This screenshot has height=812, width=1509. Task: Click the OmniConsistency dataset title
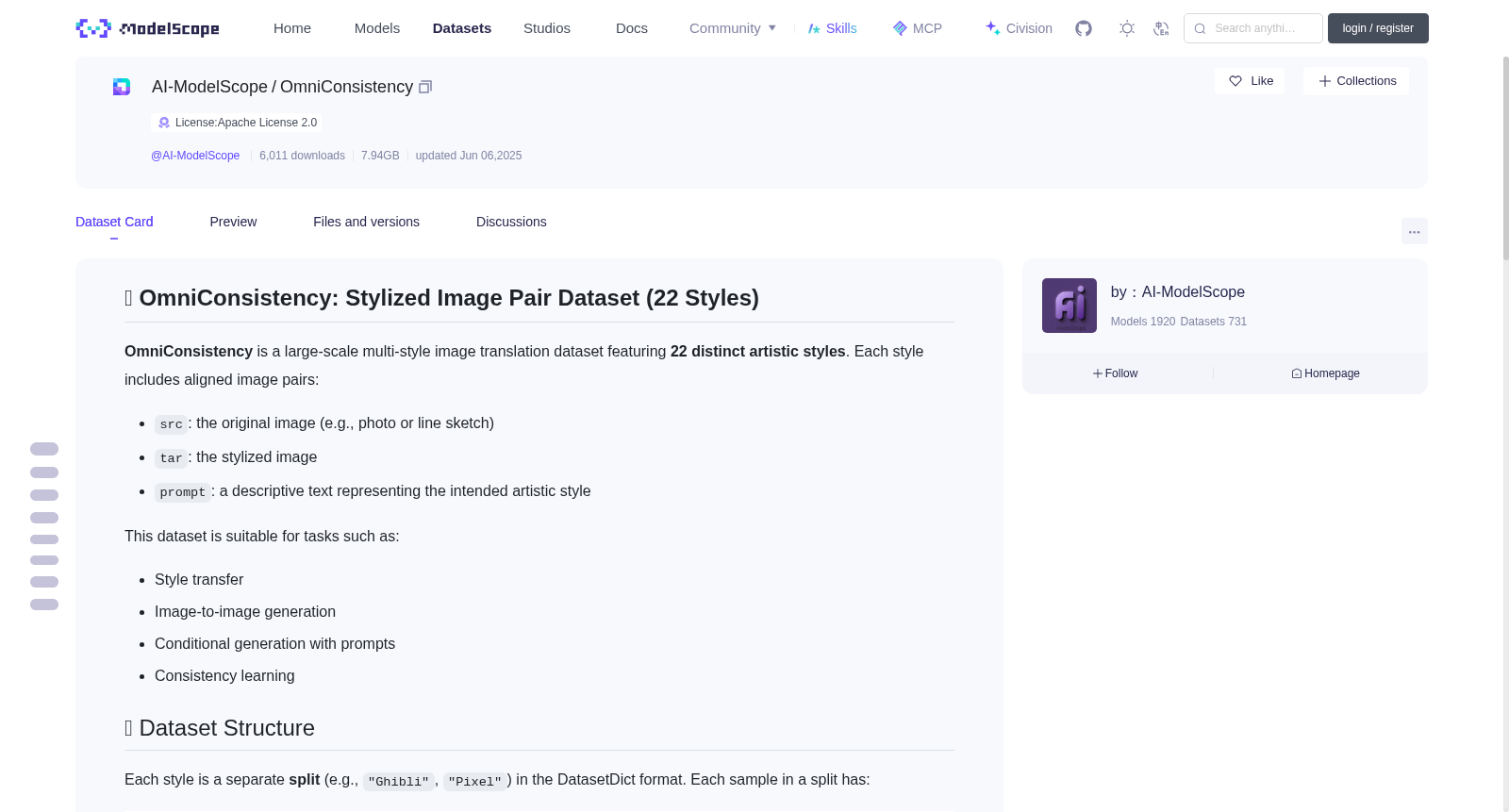pyautogui.click(x=346, y=87)
